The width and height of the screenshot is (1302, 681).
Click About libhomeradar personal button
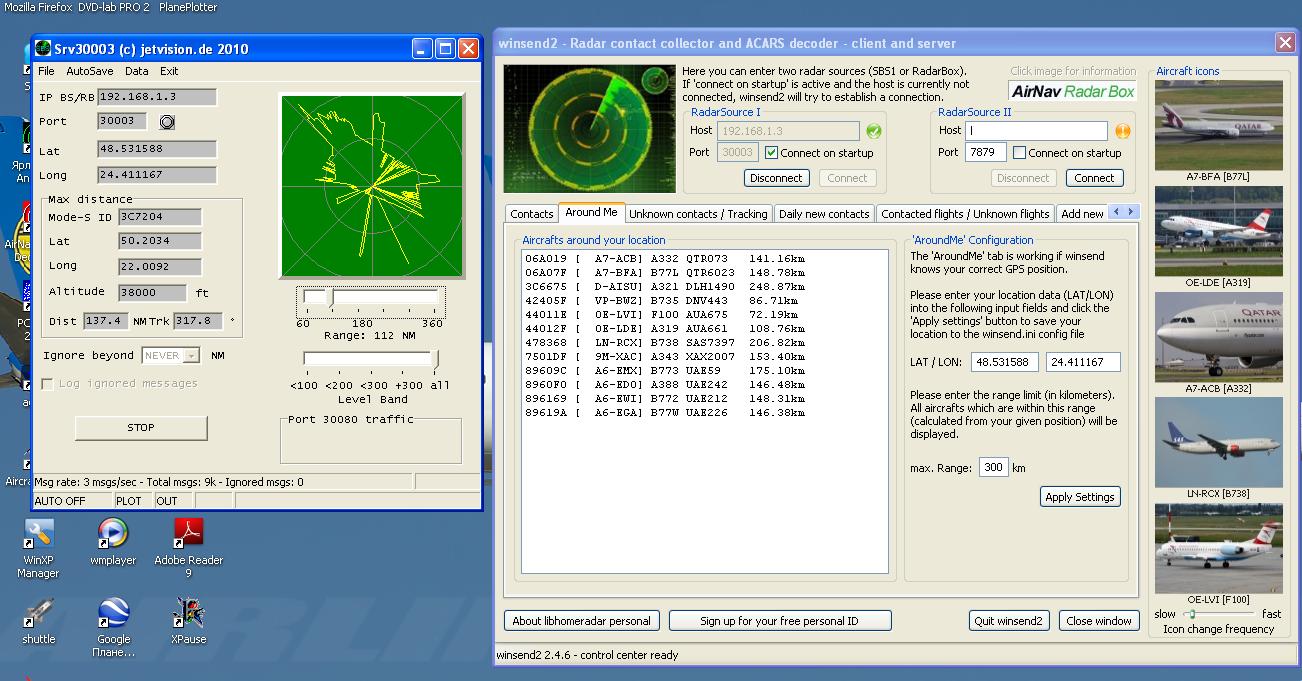coord(581,621)
